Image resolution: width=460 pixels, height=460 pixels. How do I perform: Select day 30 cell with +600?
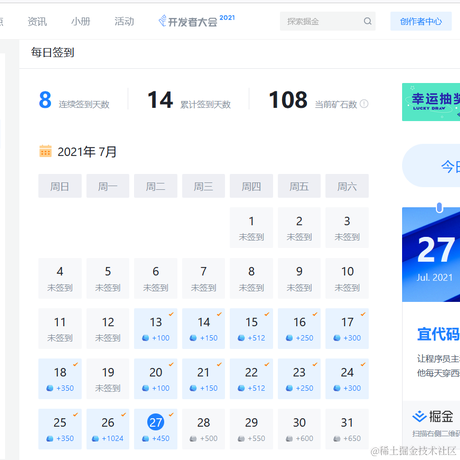point(299,429)
